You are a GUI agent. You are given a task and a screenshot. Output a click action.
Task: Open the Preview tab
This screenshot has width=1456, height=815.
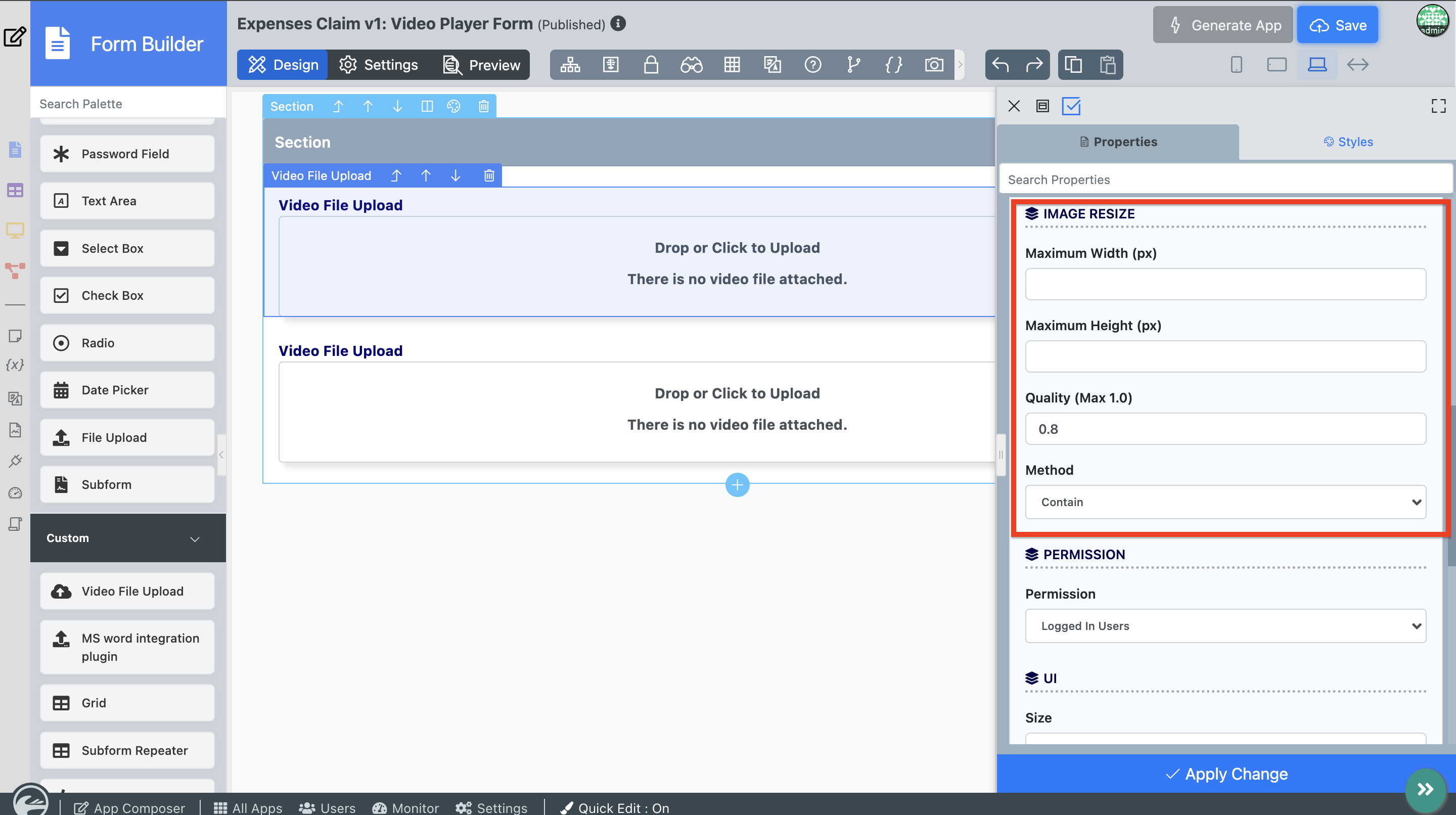tap(482, 64)
